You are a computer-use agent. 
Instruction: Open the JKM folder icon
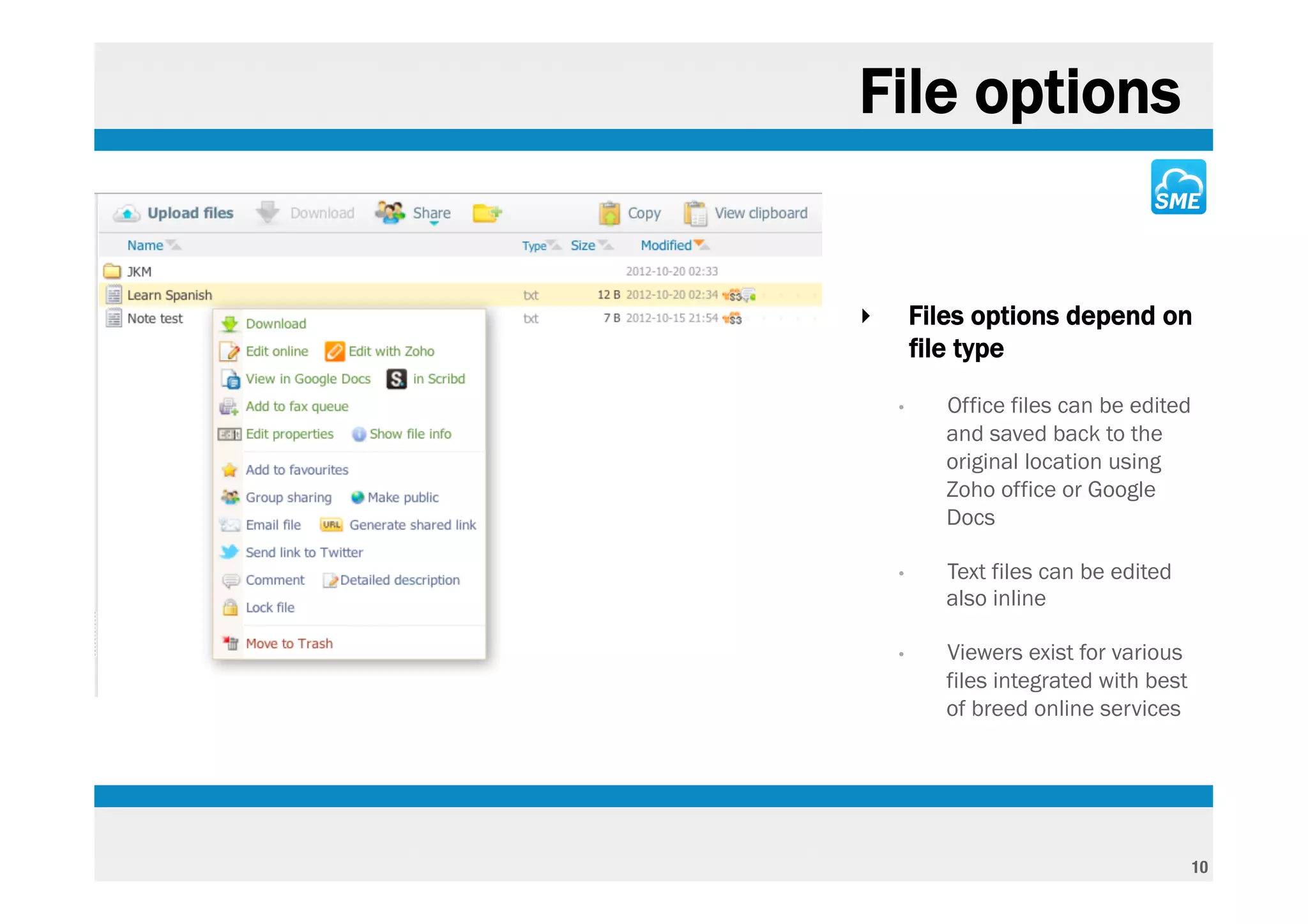[112, 271]
